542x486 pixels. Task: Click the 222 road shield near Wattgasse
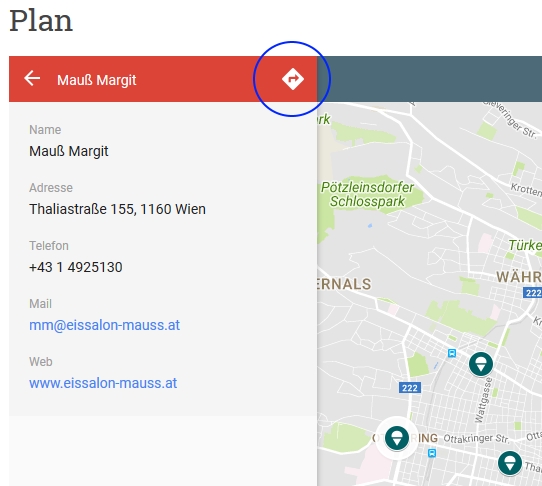[x=410, y=388]
